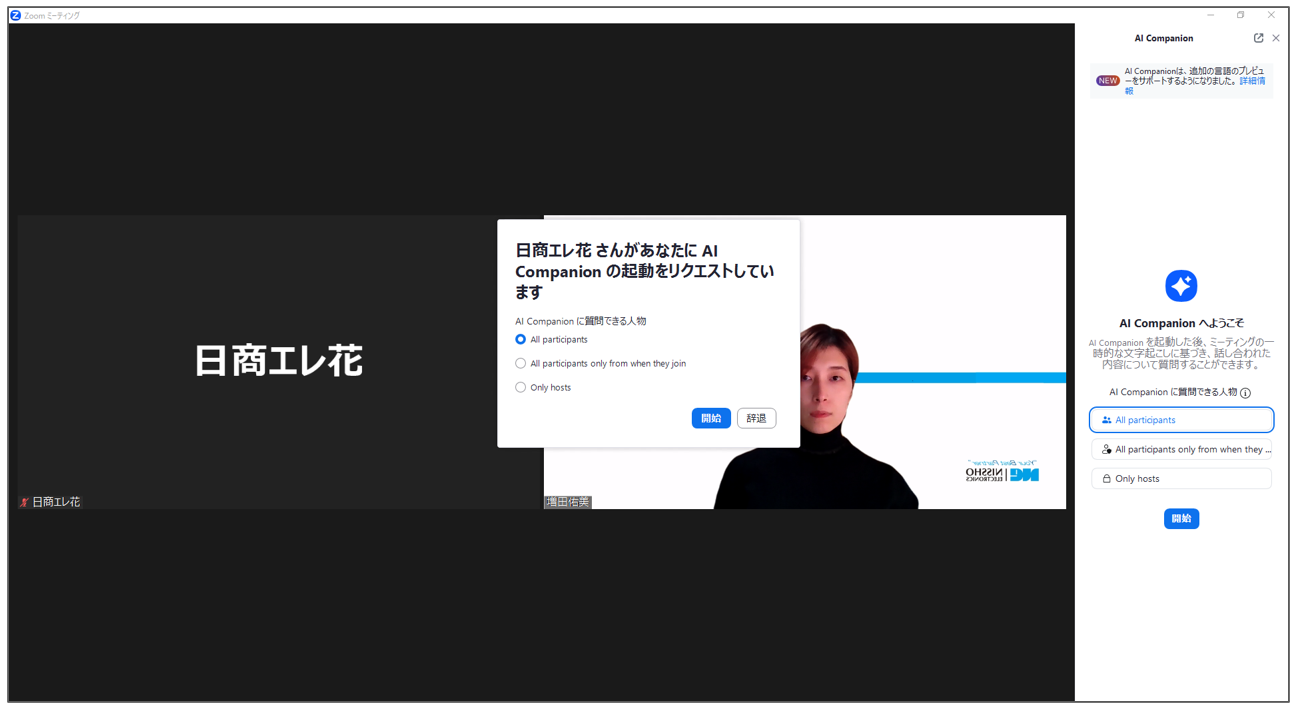Select the Only hosts radio in the dialog

click(x=520, y=388)
